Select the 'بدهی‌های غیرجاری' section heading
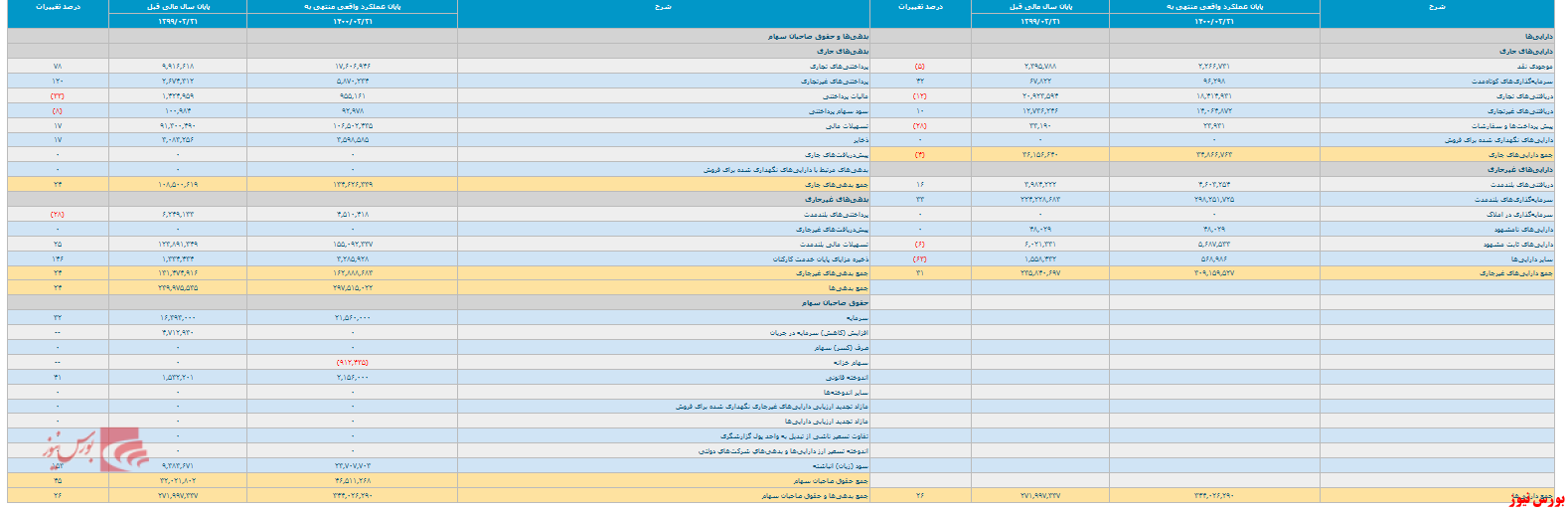The height and width of the screenshot is (511, 1568). point(837,199)
